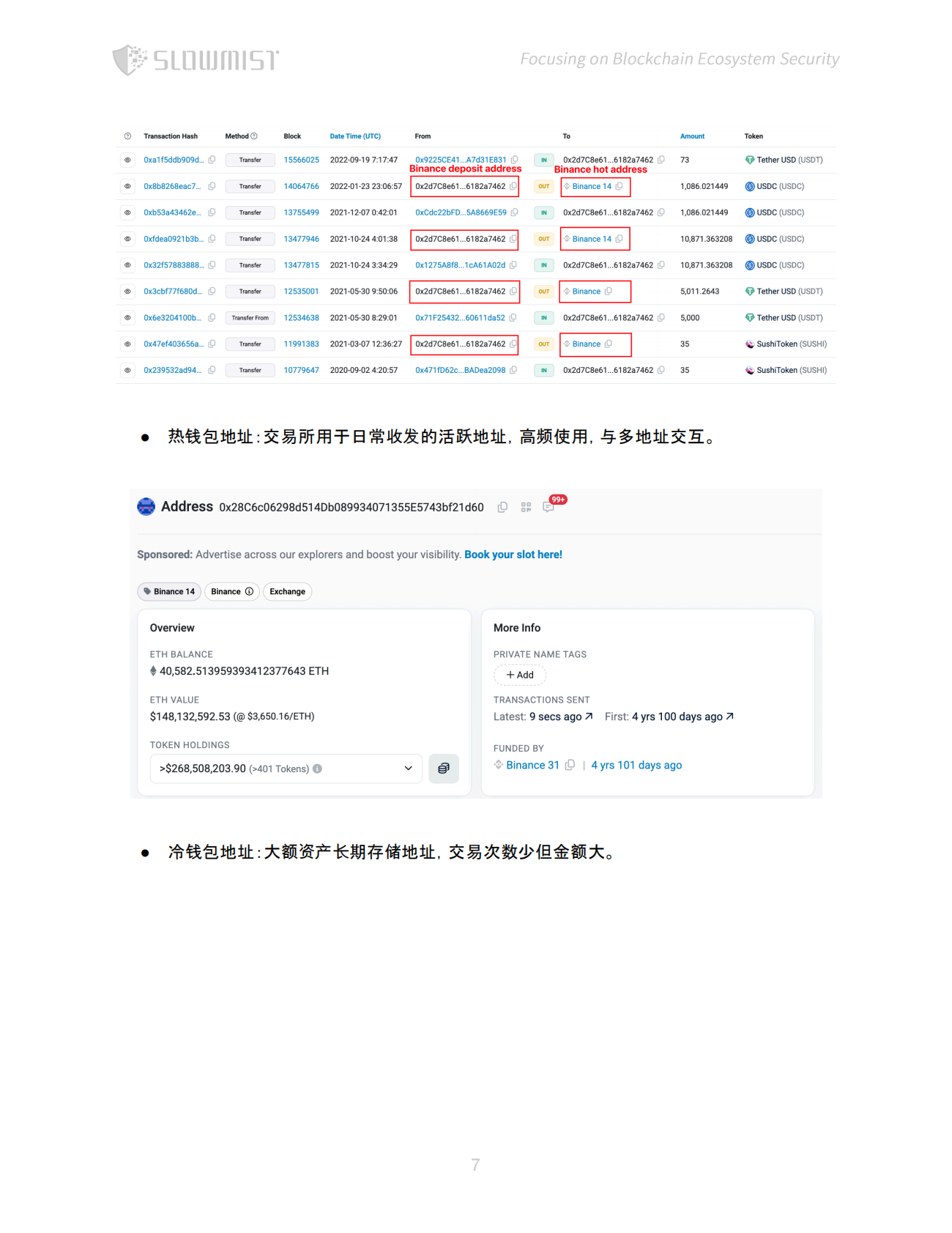Copy from-address 0xCdc22bFD...5A8669E59

pos(514,212)
